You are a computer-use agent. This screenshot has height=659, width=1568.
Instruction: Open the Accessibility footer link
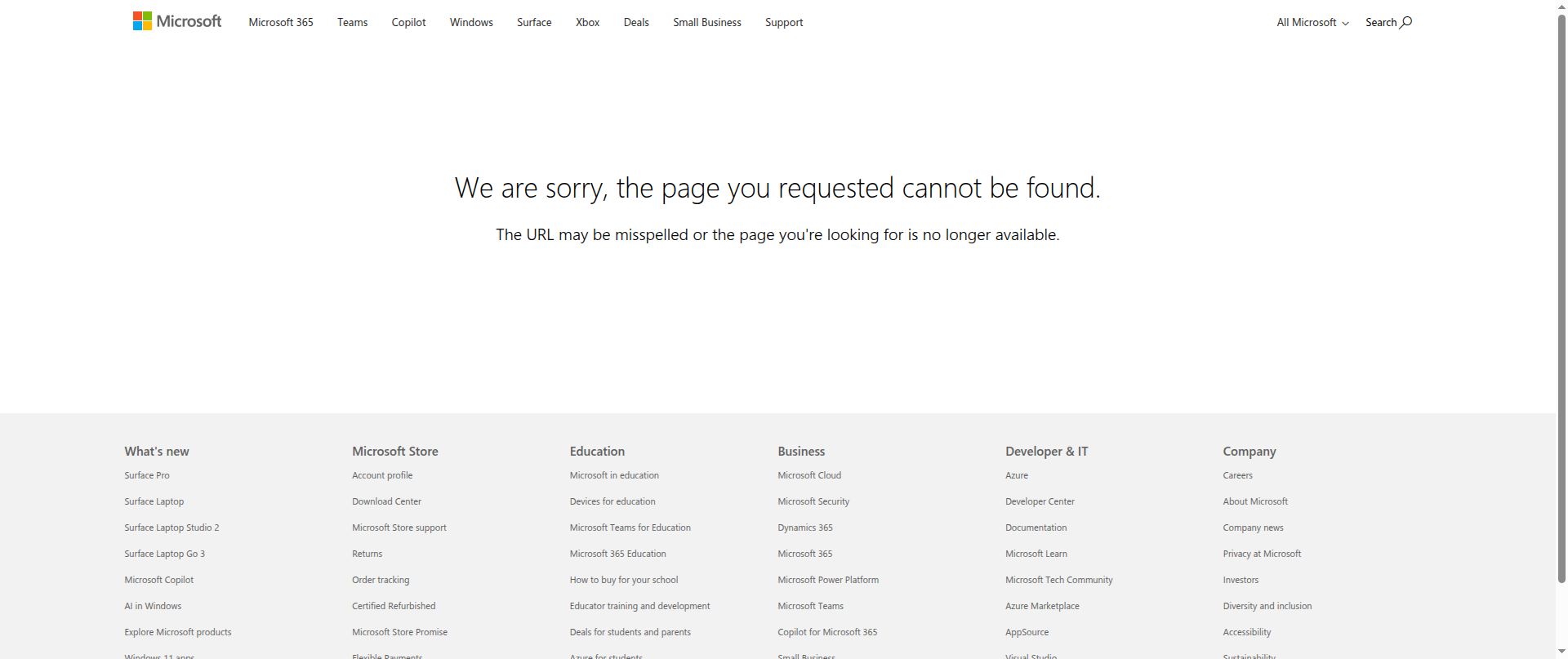1247,632
